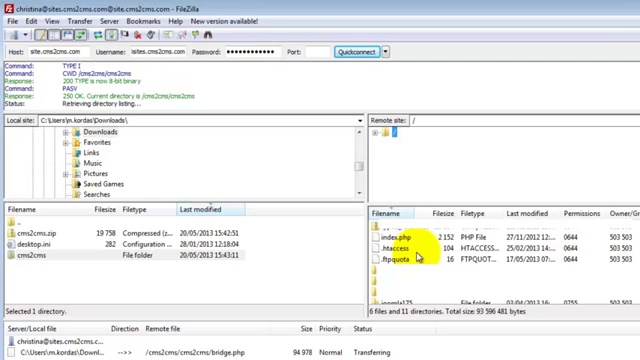Click the .htaccess file icon
The image size is (640, 360).
coord(376,248)
